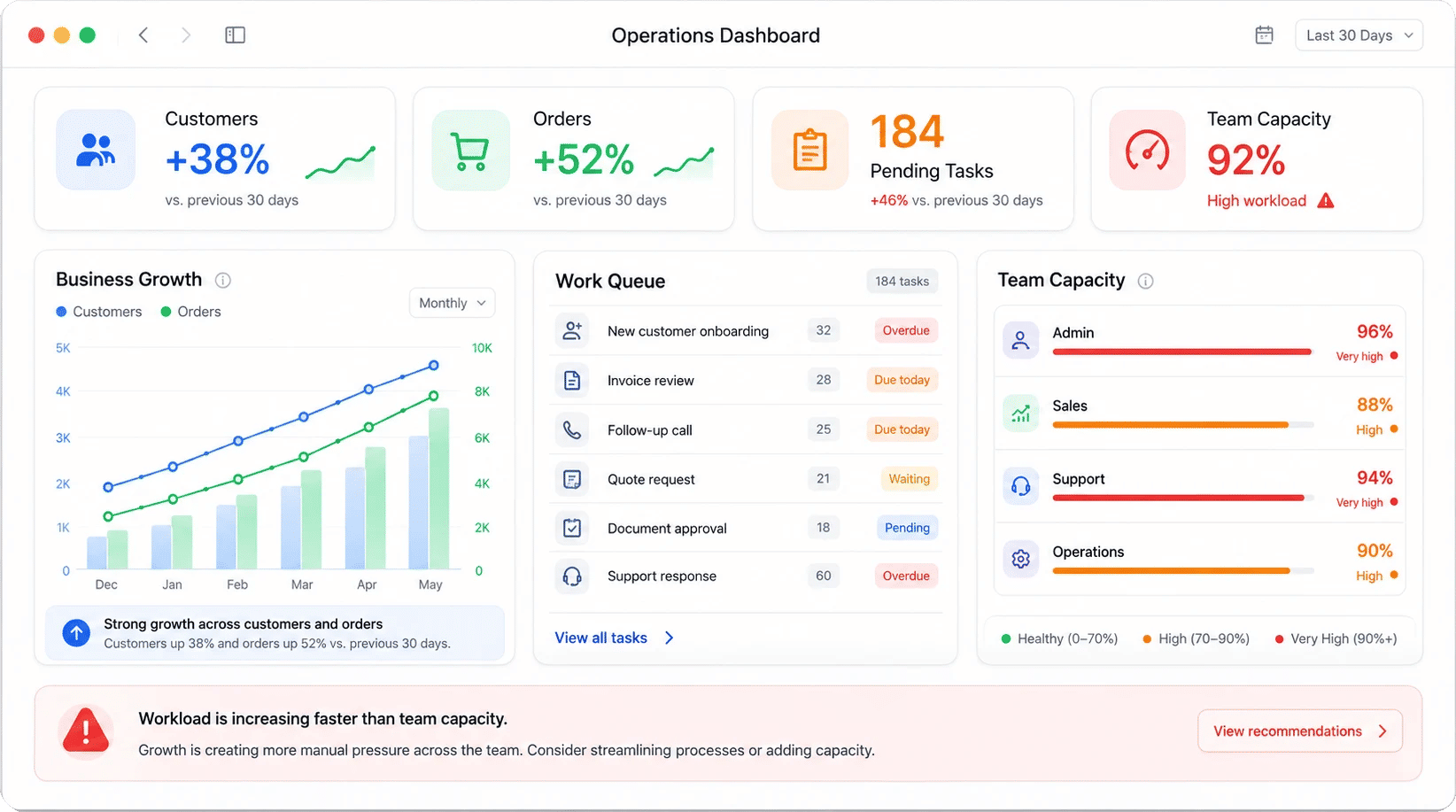Click the Orders +52% value
The height and width of the screenshot is (812, 1456).
coord(584,160)
